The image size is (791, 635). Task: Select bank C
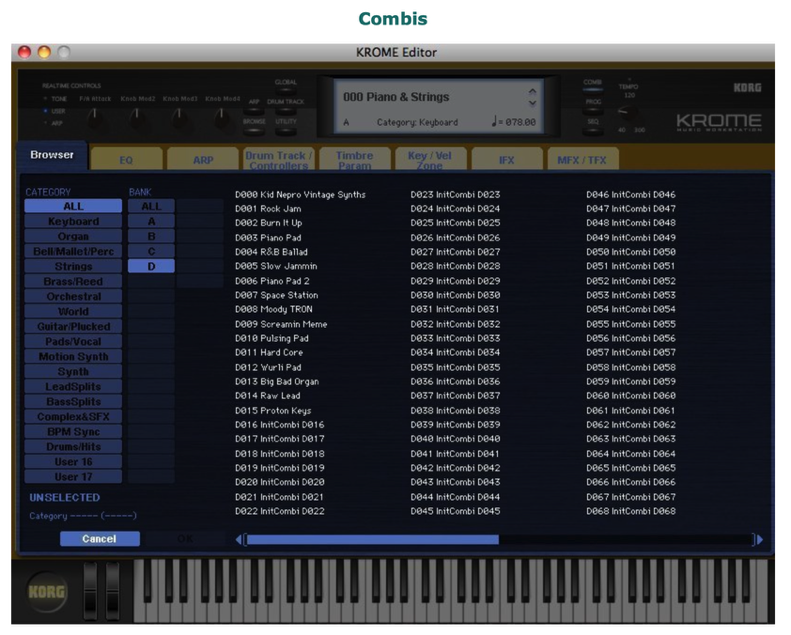point(151,251)
